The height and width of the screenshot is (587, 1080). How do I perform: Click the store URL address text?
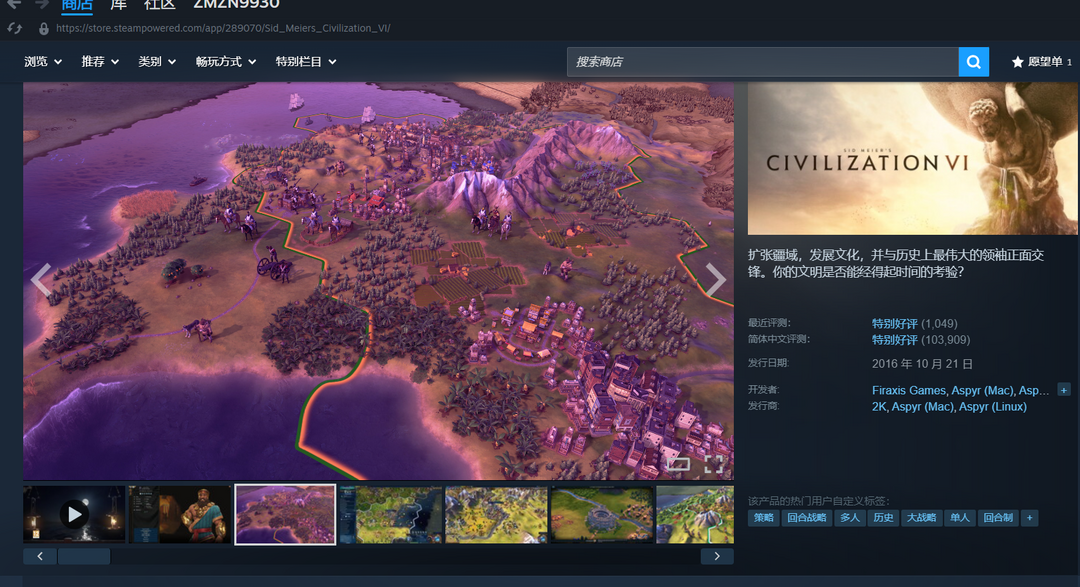pyautogui.click(x=223, y=28)
